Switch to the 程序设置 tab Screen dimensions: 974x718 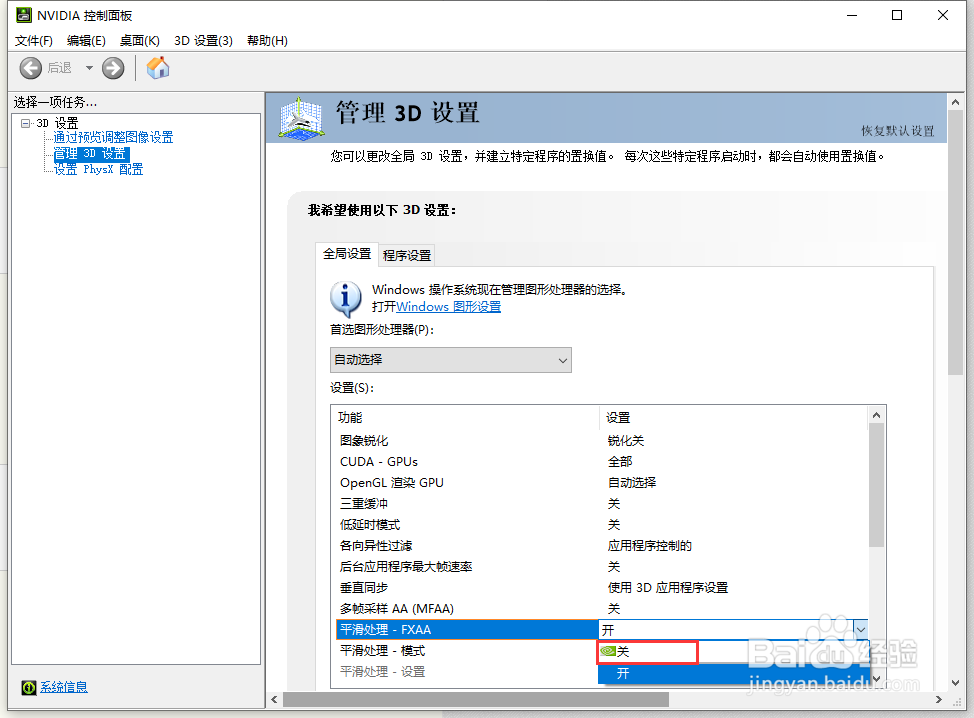pos(407,255)
